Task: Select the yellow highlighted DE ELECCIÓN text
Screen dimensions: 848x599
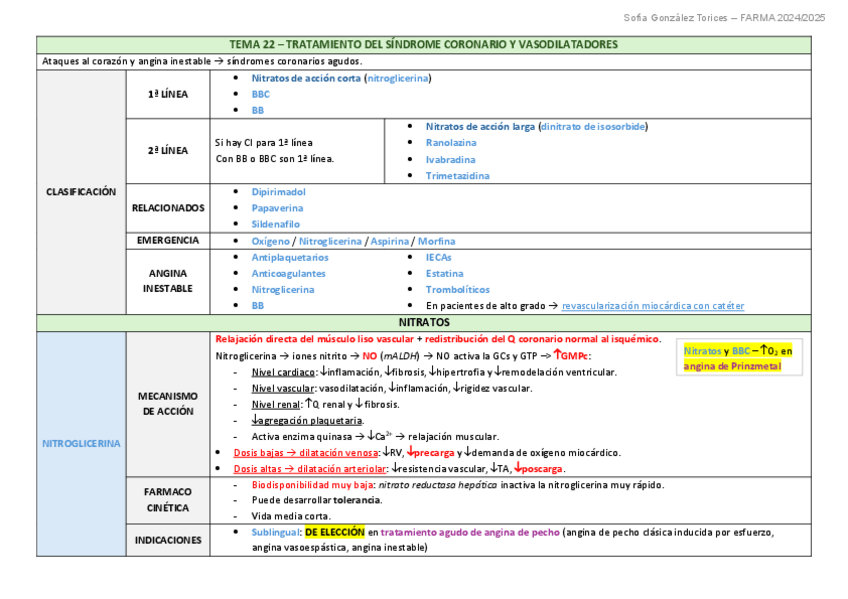Action: coord(336,532)
